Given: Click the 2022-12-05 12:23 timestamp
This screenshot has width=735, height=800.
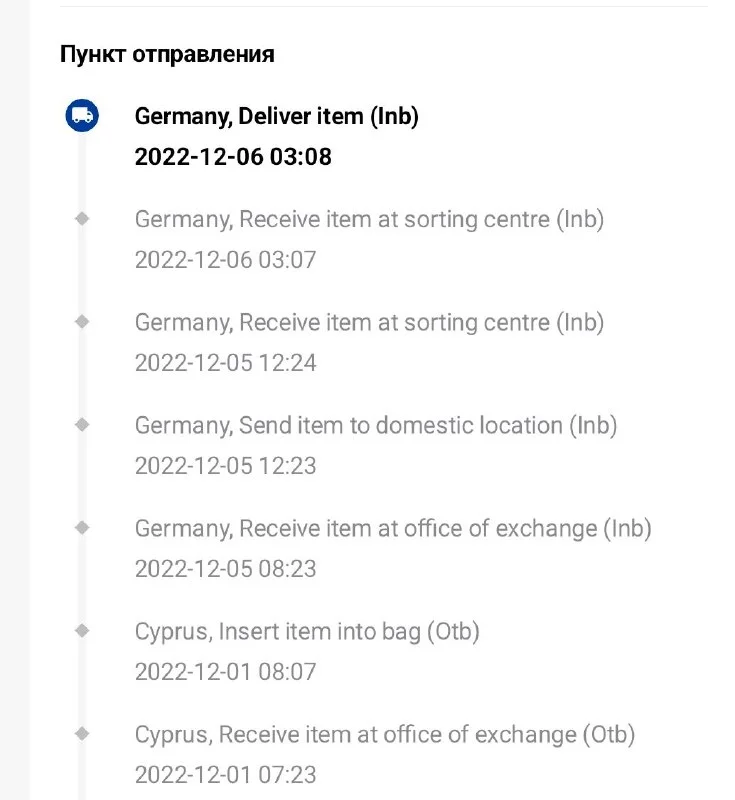Looking at the screenshot, I should 225,466.
